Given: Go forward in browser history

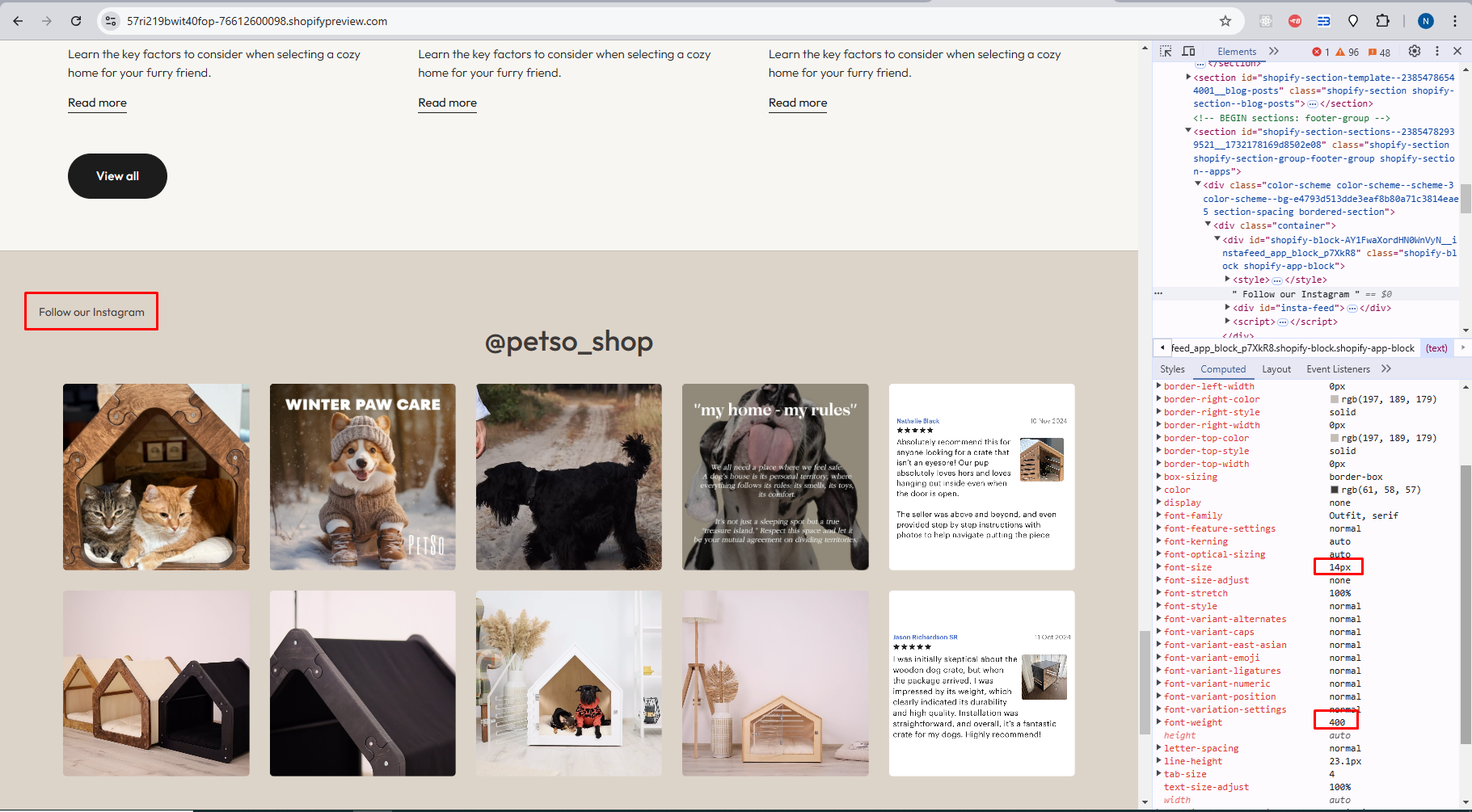Looking at the screenshot, I should pyautogui.click(x=47, y=21).
